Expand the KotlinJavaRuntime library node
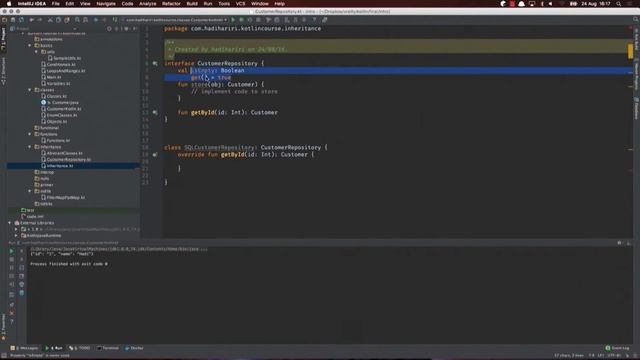The height and width of the screenshot is (360, 640). [16, 236]
